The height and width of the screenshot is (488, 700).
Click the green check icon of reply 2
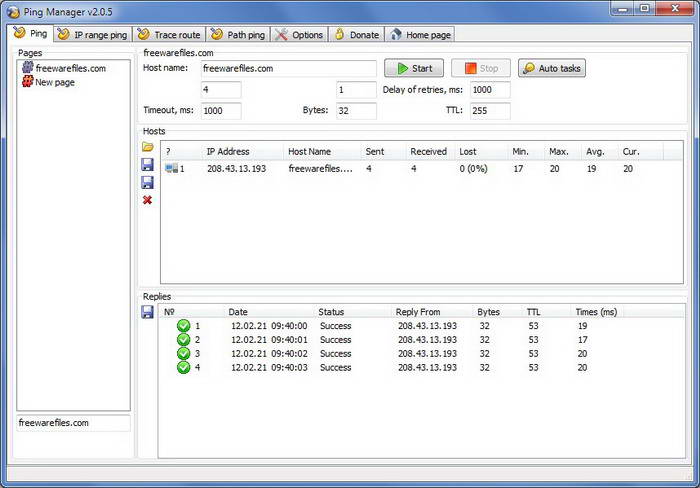[x=183, y=340]
